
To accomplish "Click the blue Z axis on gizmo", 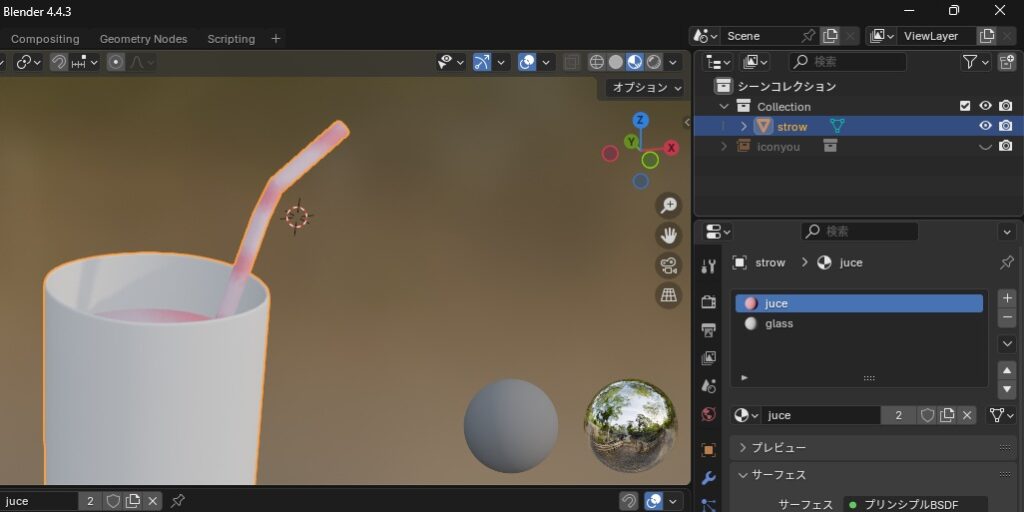I will 641,120.
